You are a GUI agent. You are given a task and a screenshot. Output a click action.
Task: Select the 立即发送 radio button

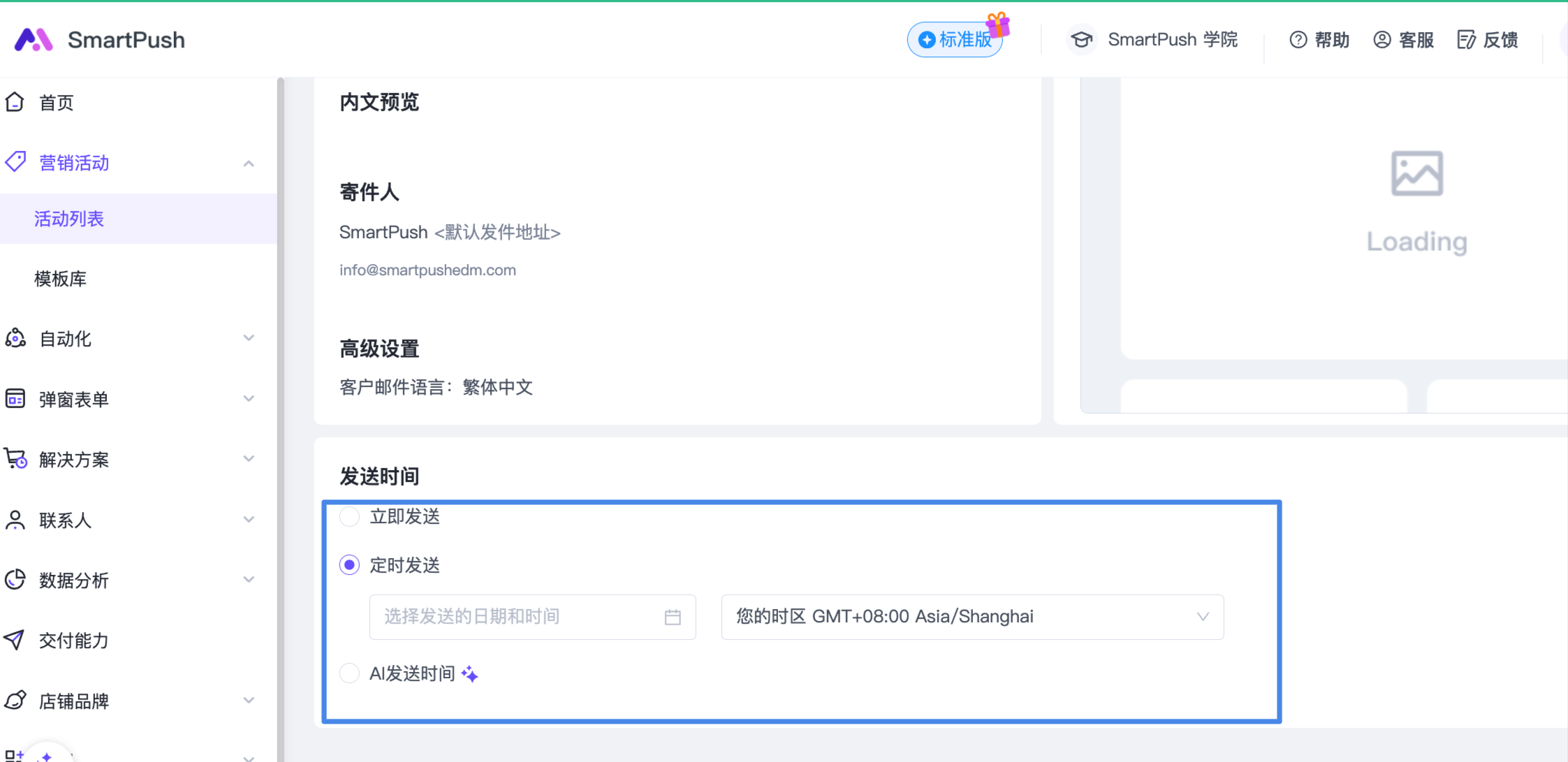349,517
